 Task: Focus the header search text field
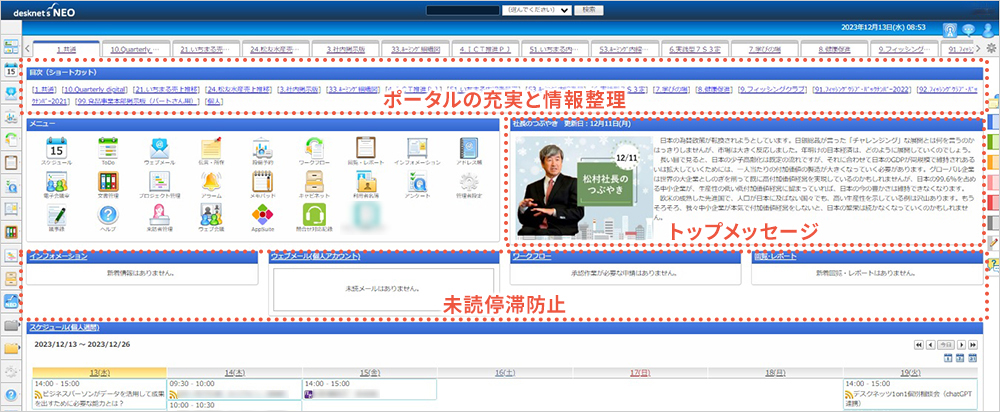point(462,10)
